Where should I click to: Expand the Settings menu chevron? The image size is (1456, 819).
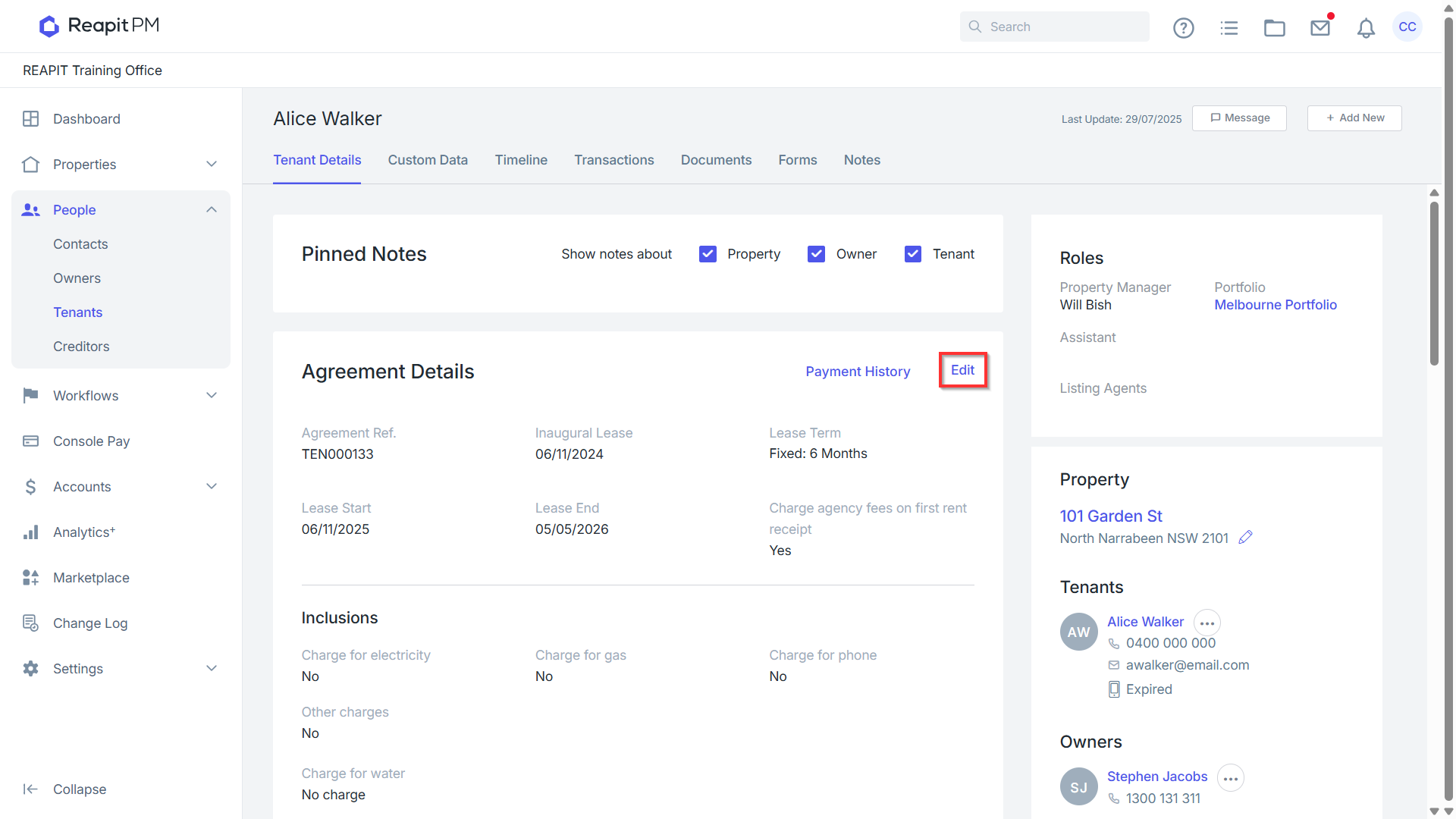pos(212,669)
